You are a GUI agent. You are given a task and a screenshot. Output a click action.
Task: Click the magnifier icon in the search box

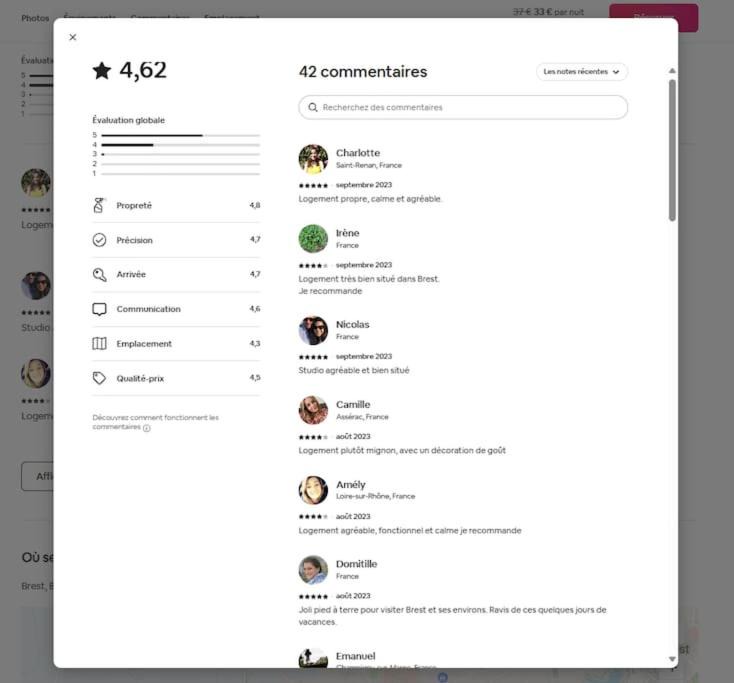click(313, 107)
